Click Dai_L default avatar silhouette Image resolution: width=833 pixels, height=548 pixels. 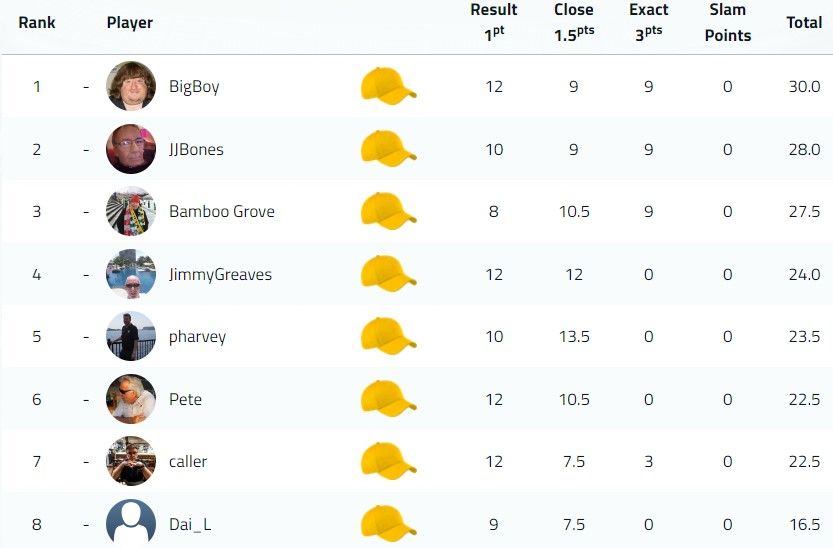click(131, 523)
